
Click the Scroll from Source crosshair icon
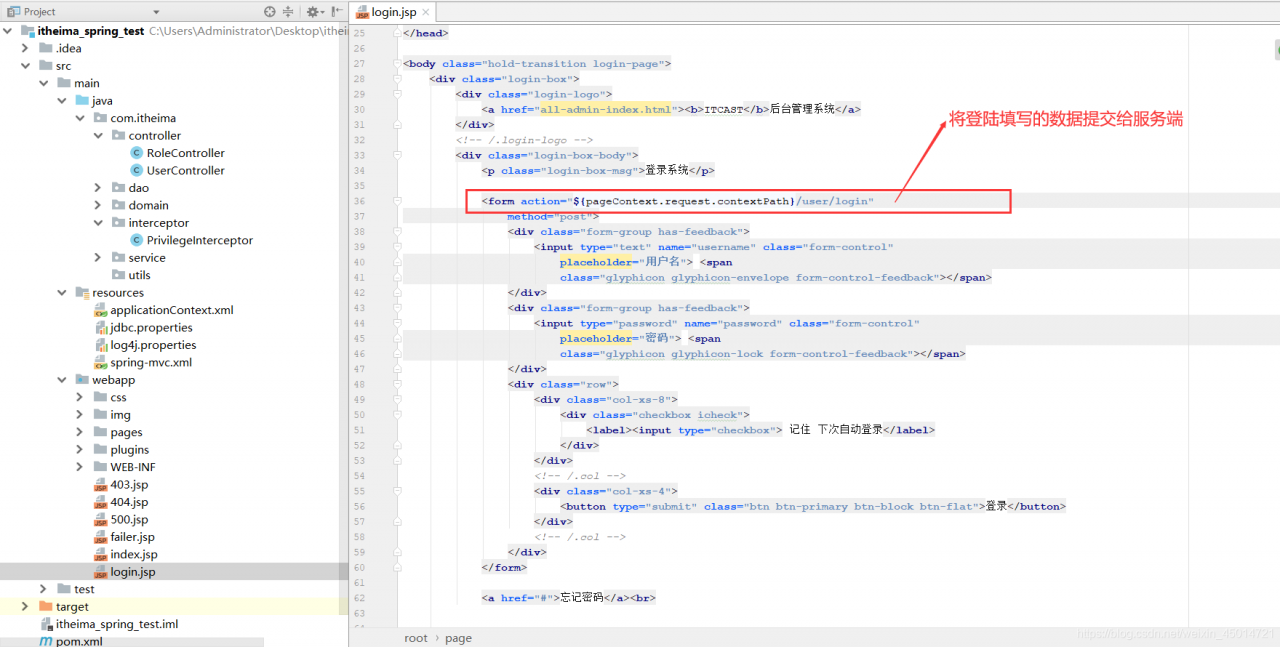pos(270,12)
